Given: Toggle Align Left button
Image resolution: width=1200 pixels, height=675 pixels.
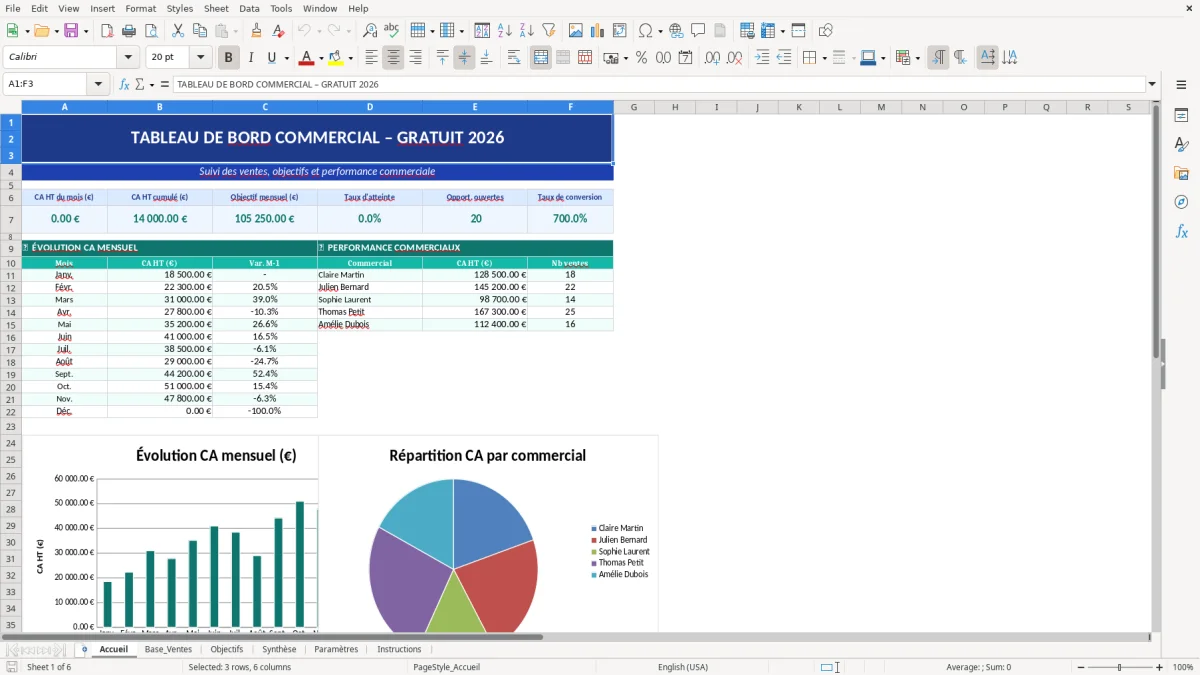Looking at the screenshot, I should click(x=371, y=58).
